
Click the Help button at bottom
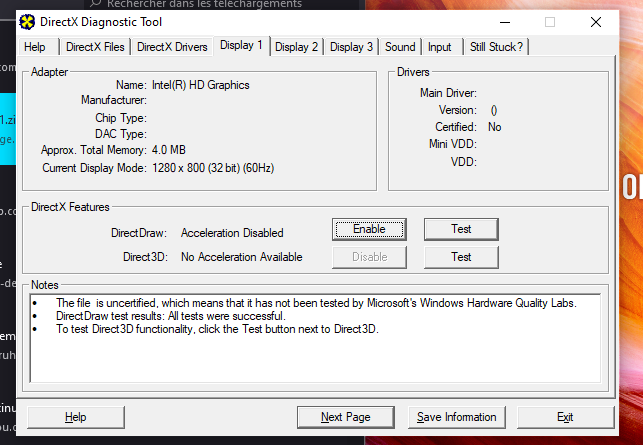(x=76, y=417)
